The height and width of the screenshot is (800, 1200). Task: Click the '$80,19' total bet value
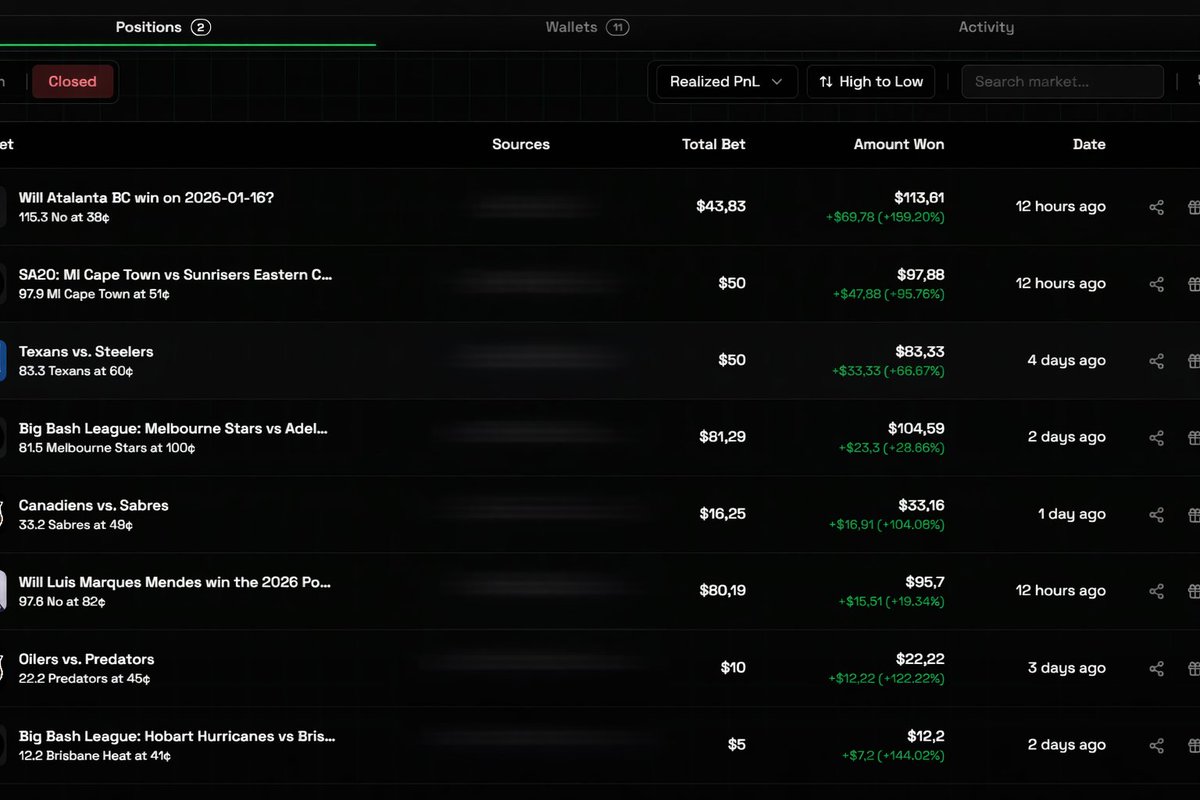pos(723,591)
